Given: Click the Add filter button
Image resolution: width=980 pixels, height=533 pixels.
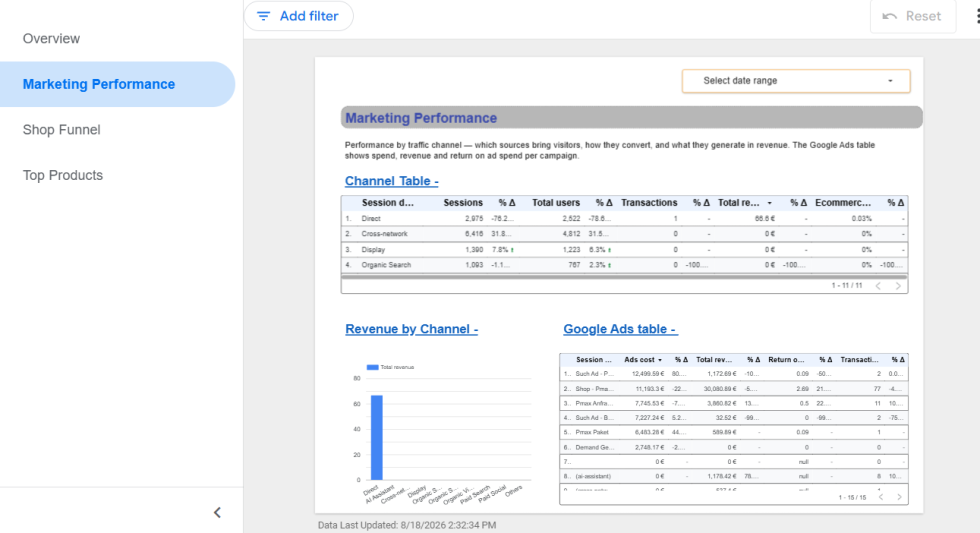Looking at the screenshot, I should pos(299,16).
